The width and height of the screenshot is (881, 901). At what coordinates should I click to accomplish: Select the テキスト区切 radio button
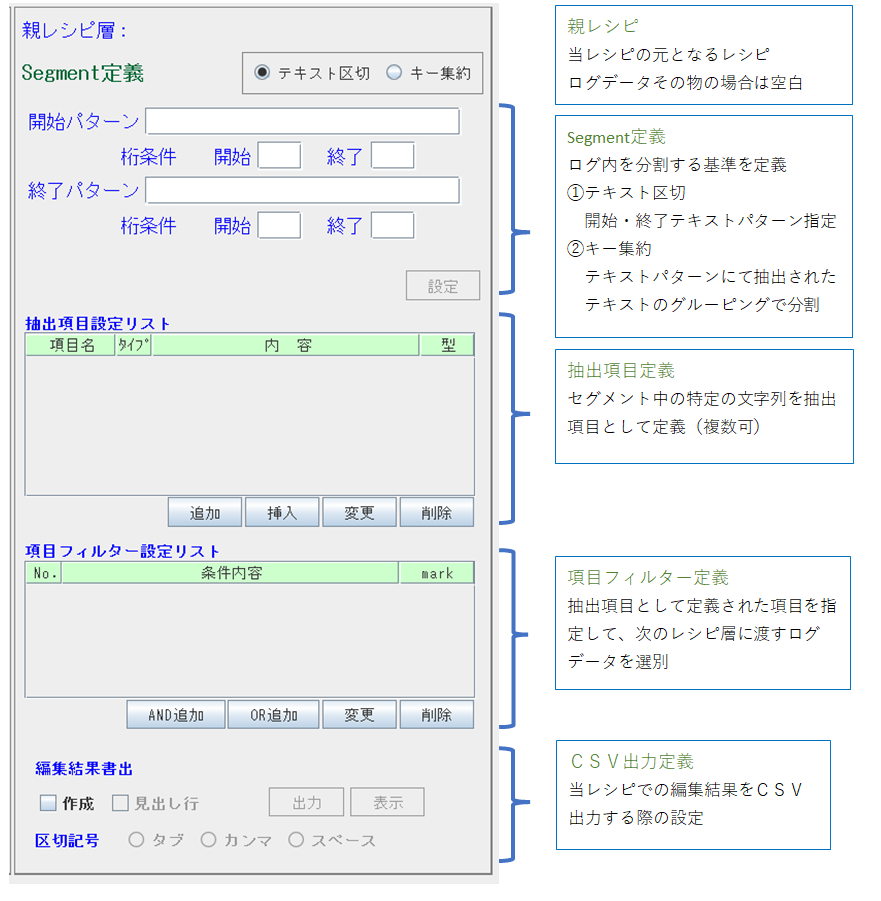(x=261, y=73)
